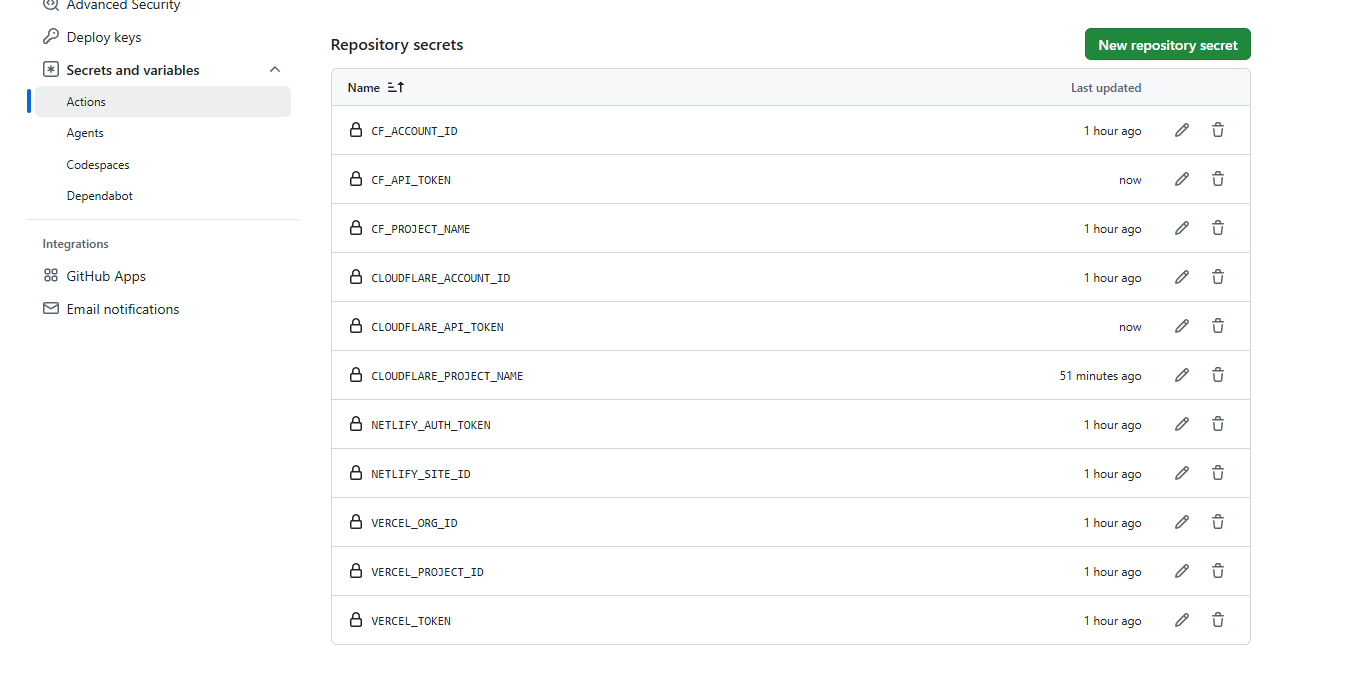This screenshot has height=675, width=1354.
Task: Click the CLOUDFLARE_PROJECT_NAME secret name
Action: point(447,376)
